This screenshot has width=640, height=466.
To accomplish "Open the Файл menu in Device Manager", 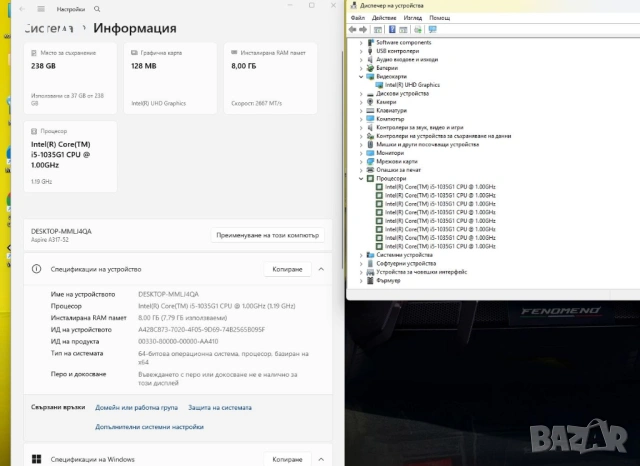I will (358, 18).
